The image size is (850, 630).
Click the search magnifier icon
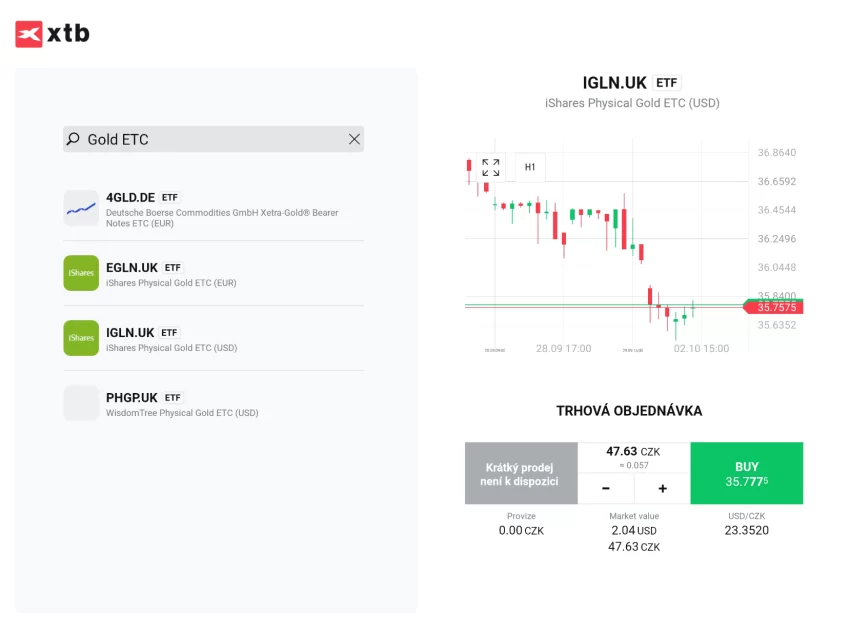[x=73, y=139]
